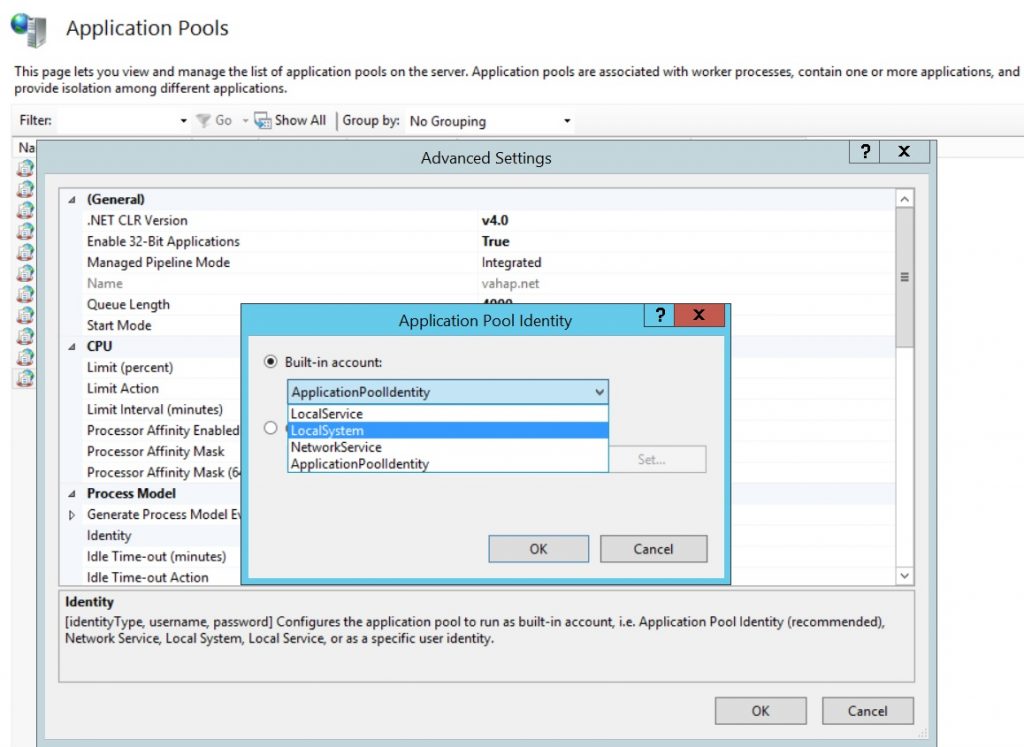Collapse the built-in account combo box arrow
The image size is (1024, 747).
click(599, 392)
